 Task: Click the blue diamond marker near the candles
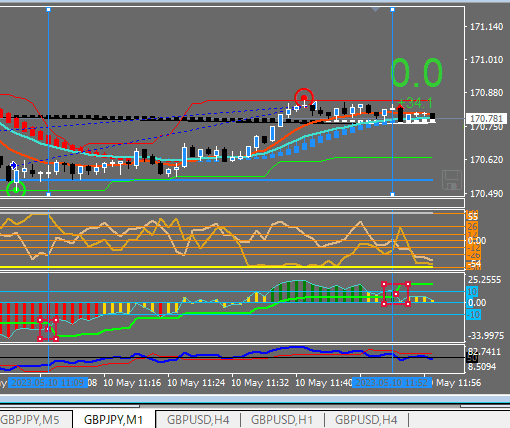point(13,165)
